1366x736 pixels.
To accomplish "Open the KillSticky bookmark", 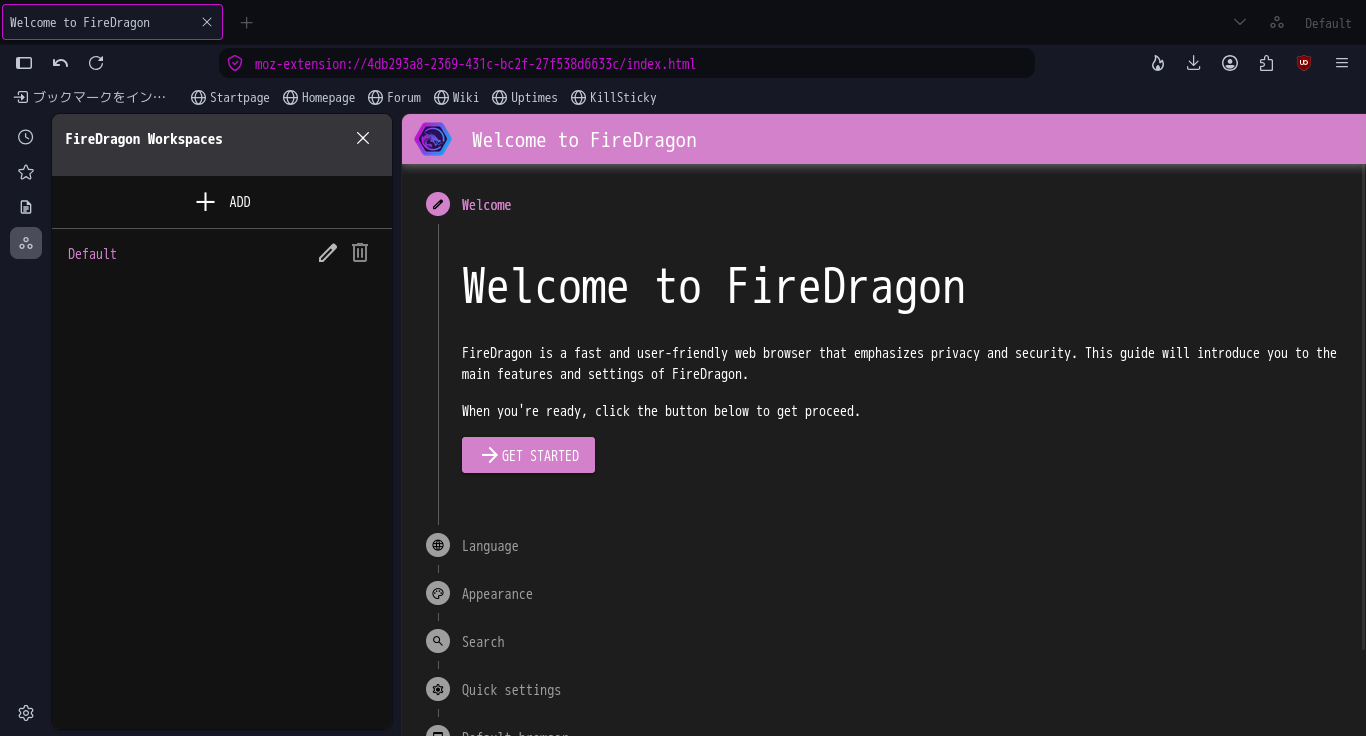I will pyautogui.click(x=613, y=97).
